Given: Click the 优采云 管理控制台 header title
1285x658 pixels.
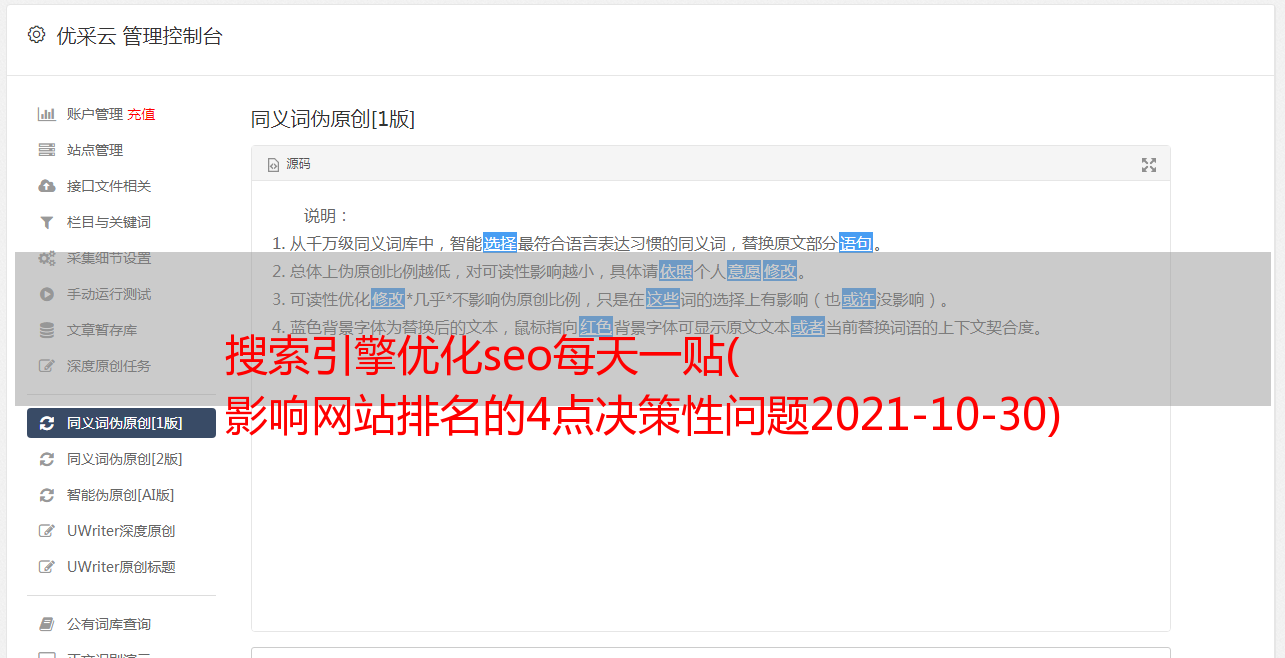Looking at the screenshot, I should tap(139, 36).
